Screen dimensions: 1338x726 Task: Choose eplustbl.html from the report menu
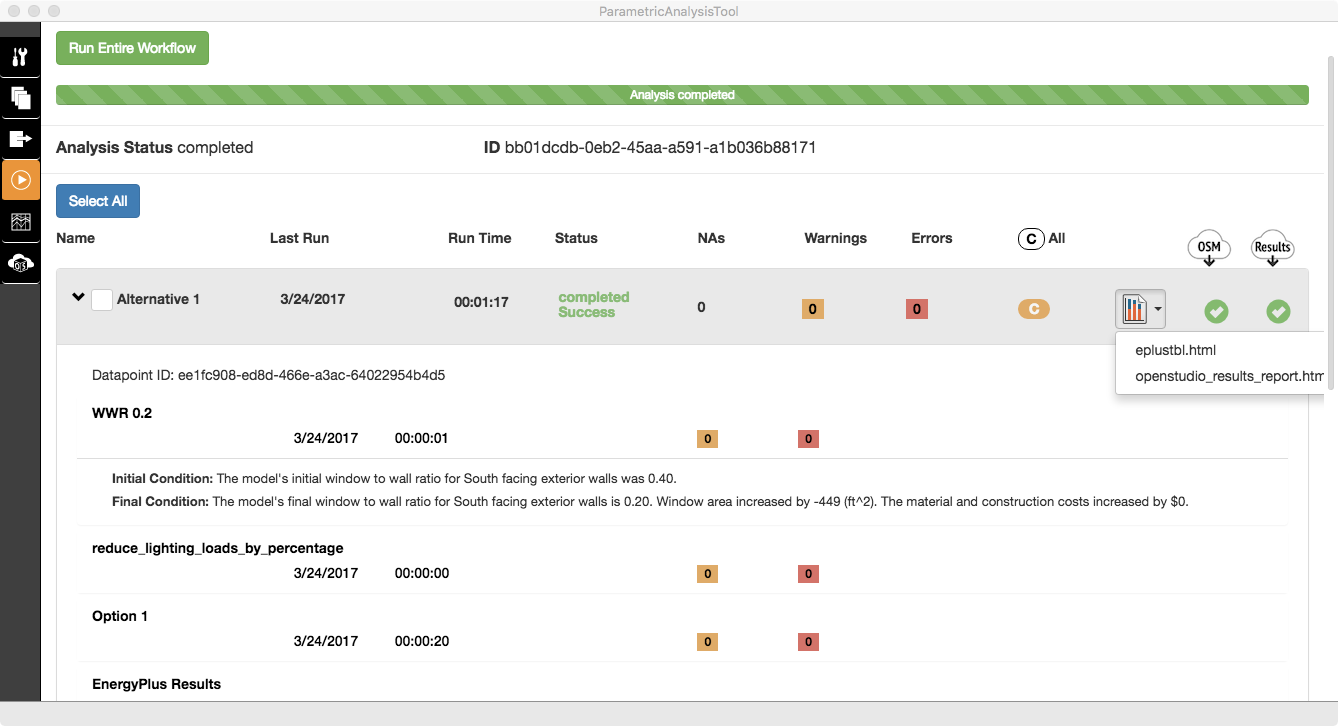(1175, 350)
